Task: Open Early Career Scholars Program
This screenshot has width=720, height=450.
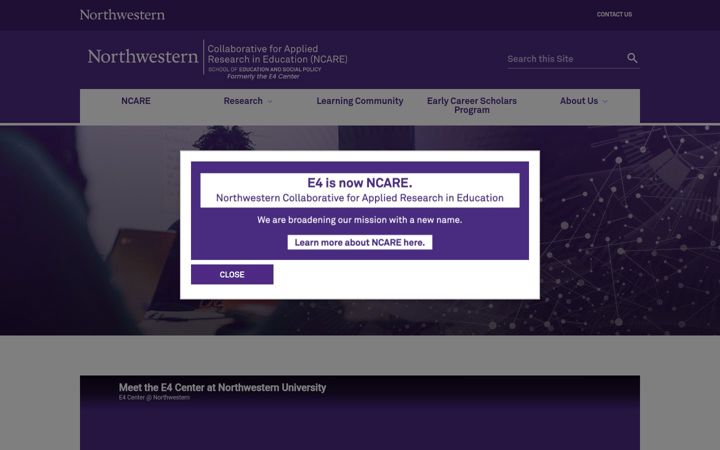Action: coord(472,105)
